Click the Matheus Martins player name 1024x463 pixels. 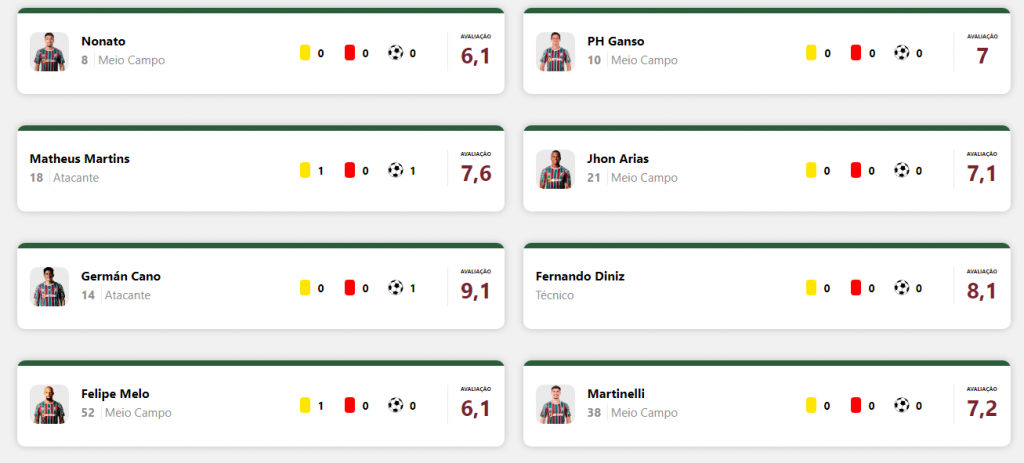point(80,159)
